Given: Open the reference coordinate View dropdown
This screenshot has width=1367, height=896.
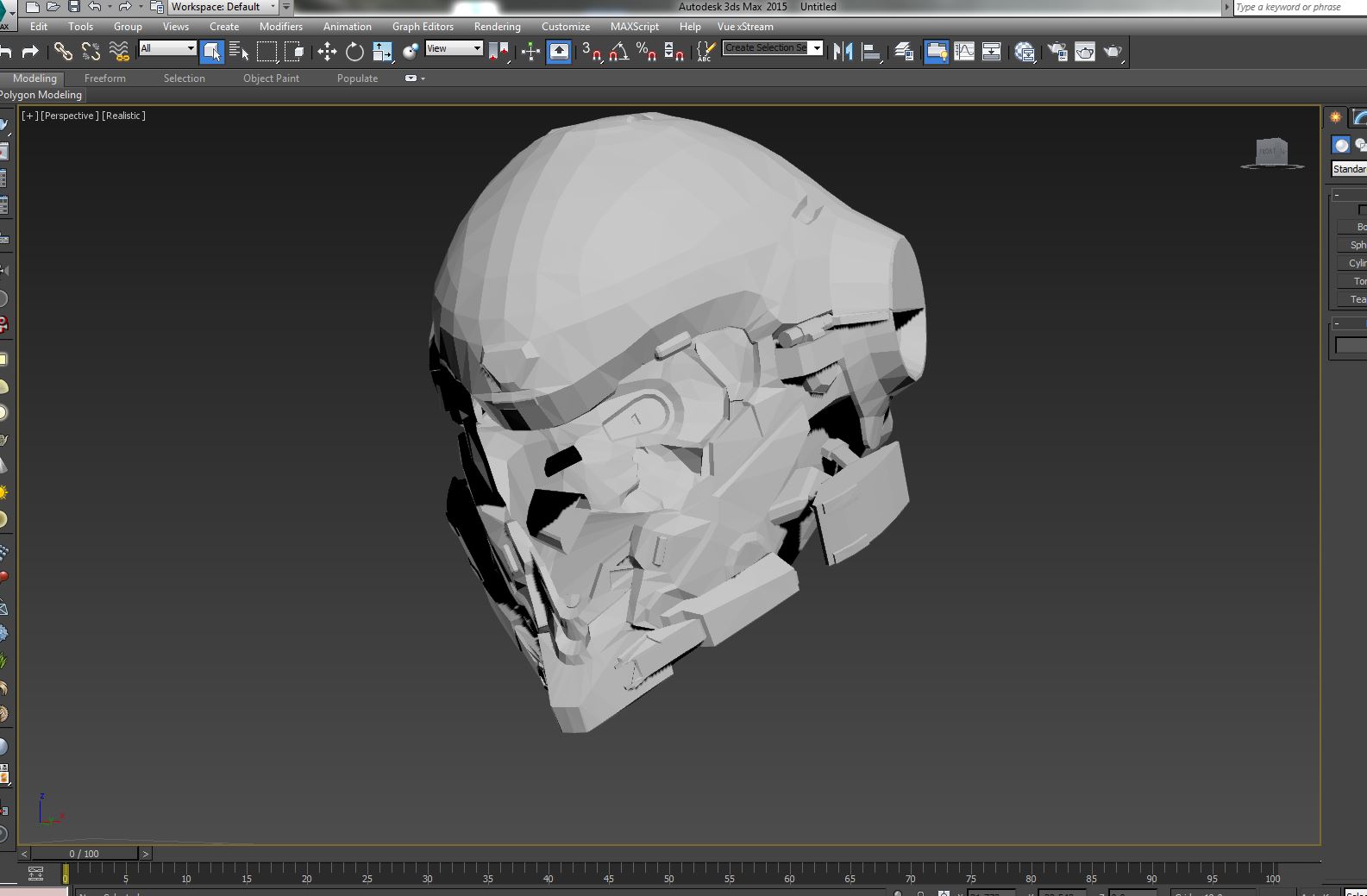Looking at the screenshot, I should (x=454, y=48).
